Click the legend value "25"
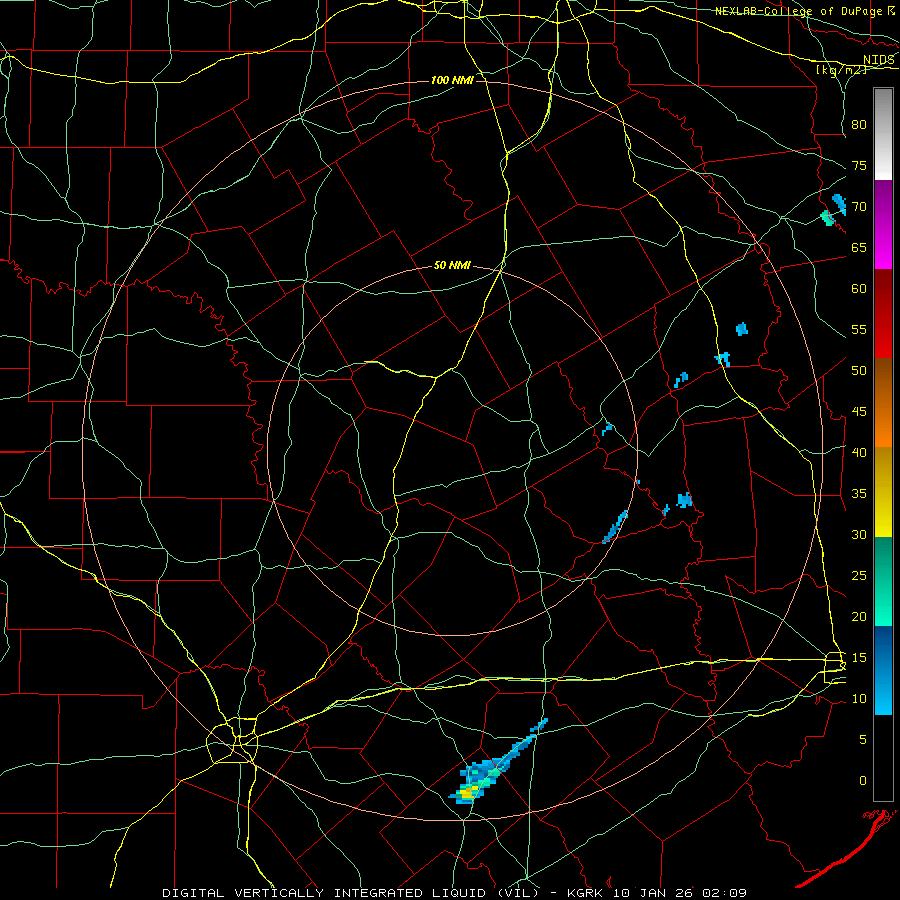Viewport: 900px width, 900px height. pos(859,576)
